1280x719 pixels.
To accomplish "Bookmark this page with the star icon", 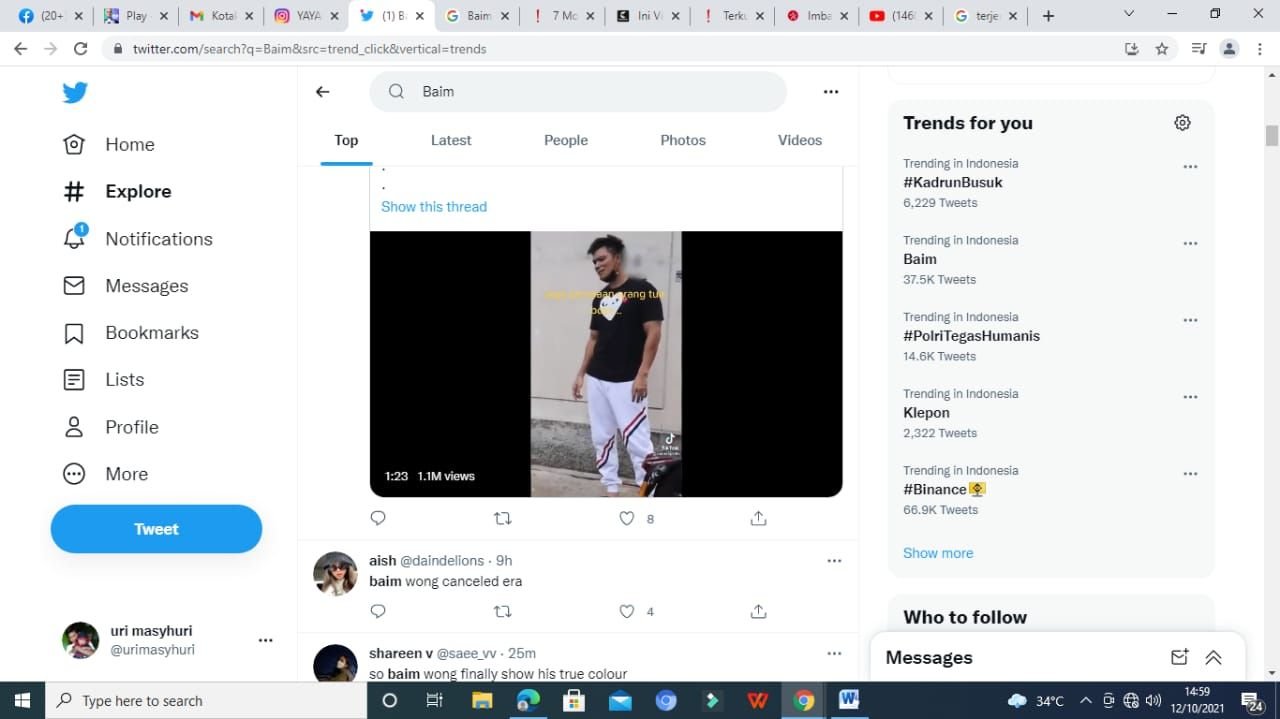I will (x=1162, y=49).
